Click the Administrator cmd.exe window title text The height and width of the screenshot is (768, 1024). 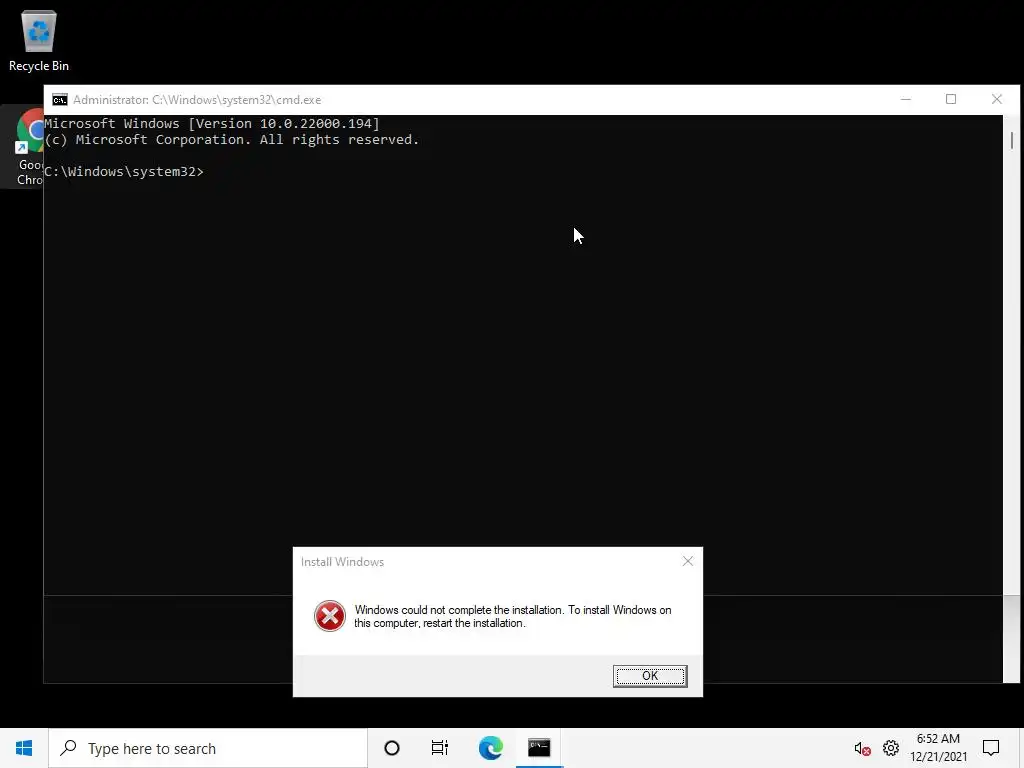point(197,100)
